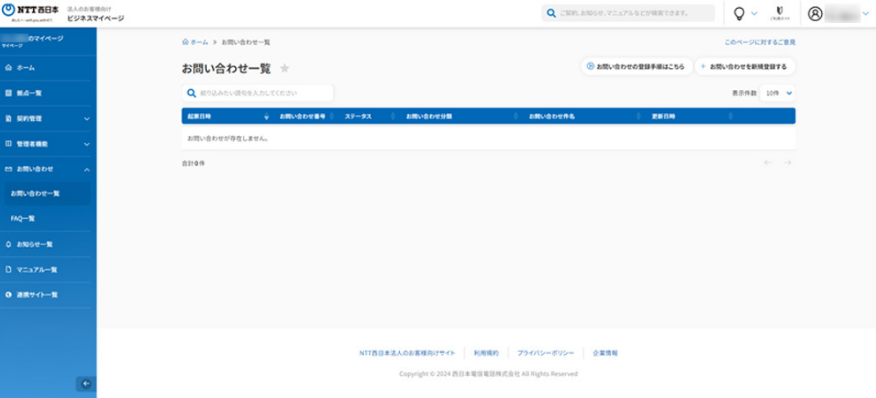Screen dimensions: 876x398
Task: Open プライバシーポリシー footer link
Action: (545, 353)
